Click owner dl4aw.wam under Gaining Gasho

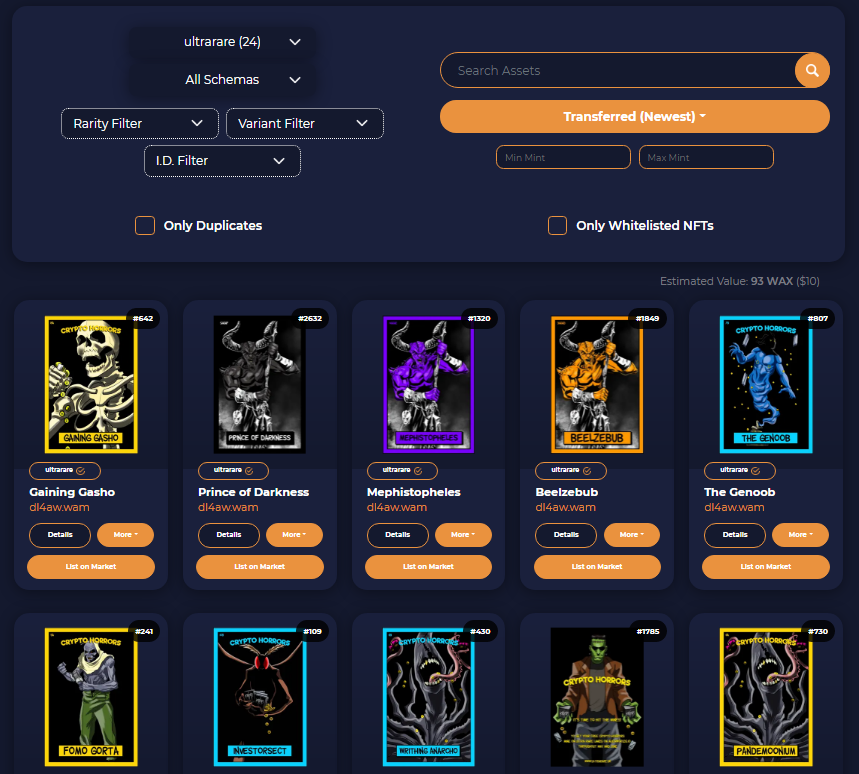59,507
